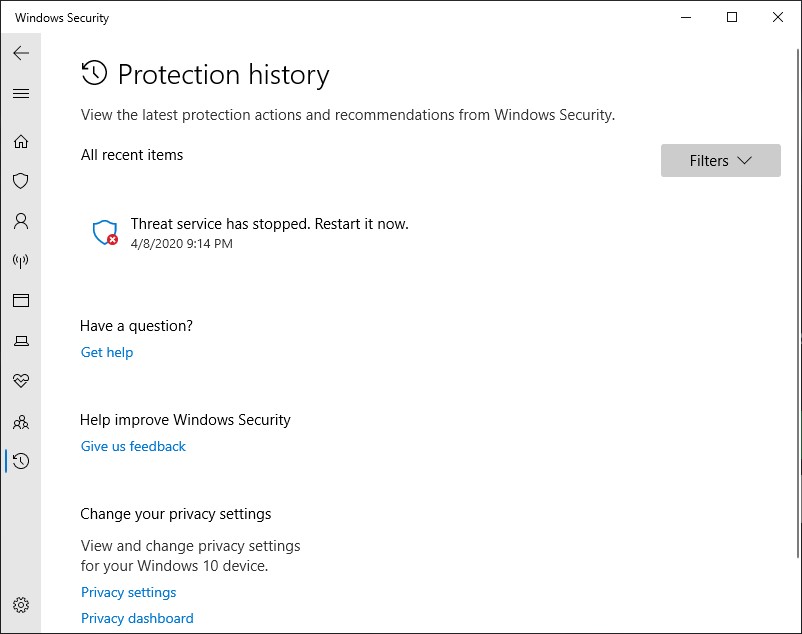Open Device security laptop icon
Image resolution: width=802 pixels, height=634 pixels.
tap(21, 341)
